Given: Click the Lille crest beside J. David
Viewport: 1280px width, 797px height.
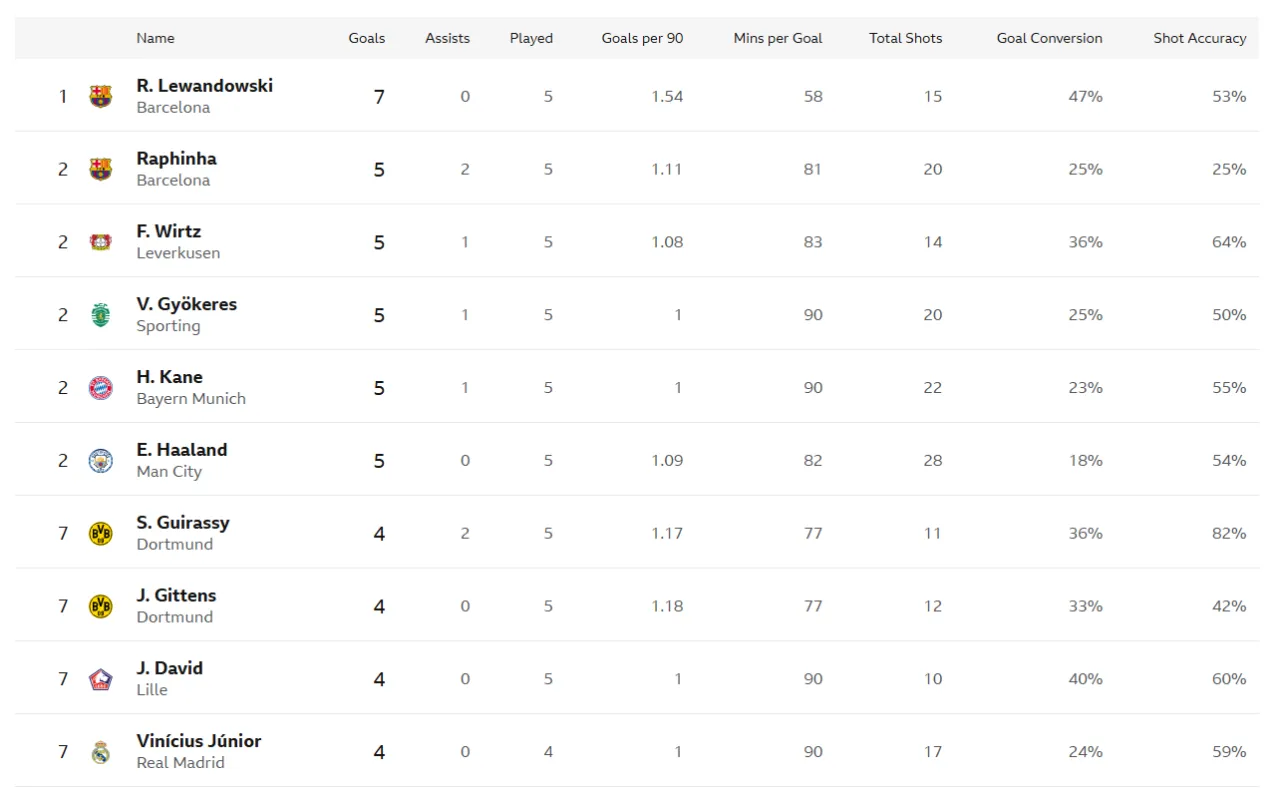Looking at the screenshot, I should 101,679.
